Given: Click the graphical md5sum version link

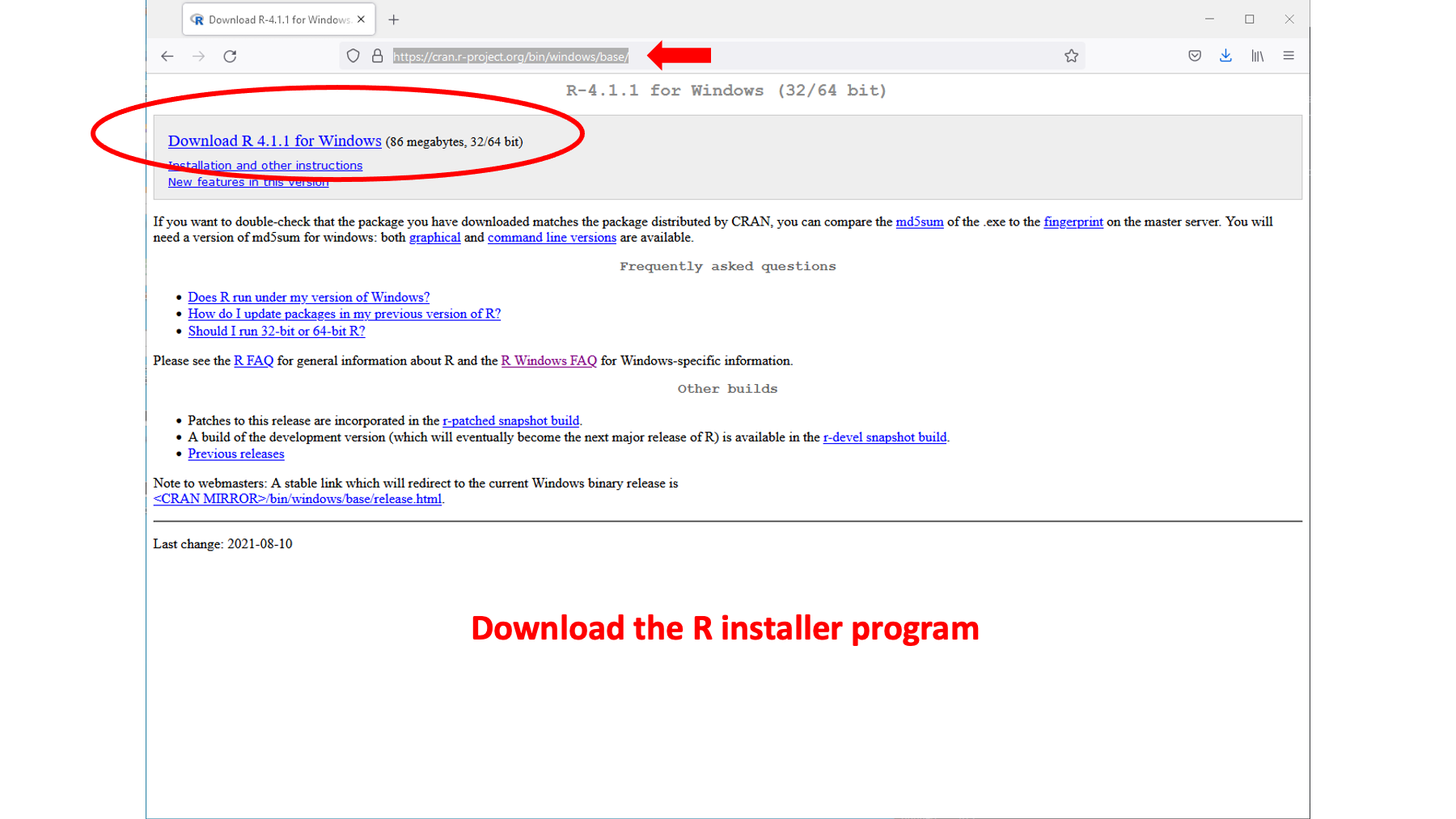Looking at the screenshot, I should click(434, 238).
